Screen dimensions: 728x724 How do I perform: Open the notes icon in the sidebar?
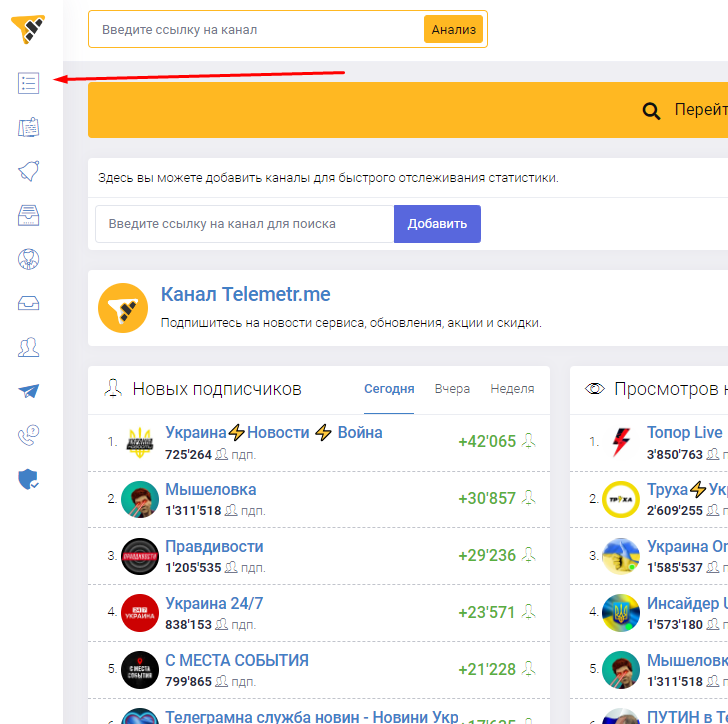point(29,127)
